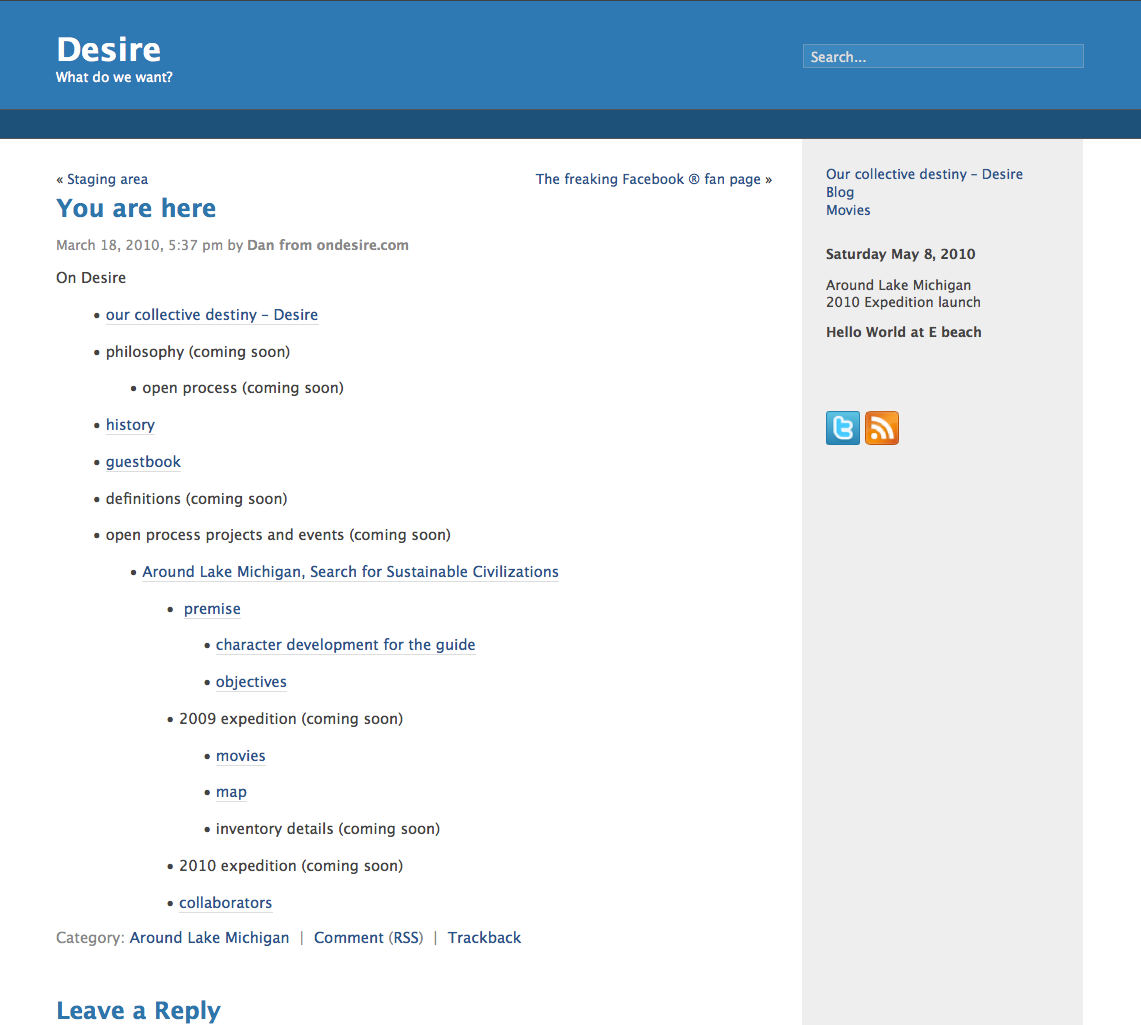The image size is (1141, 1025).
Task: Follow the our collective destiny – Desire list link
Action: click(x=212, y=315)
